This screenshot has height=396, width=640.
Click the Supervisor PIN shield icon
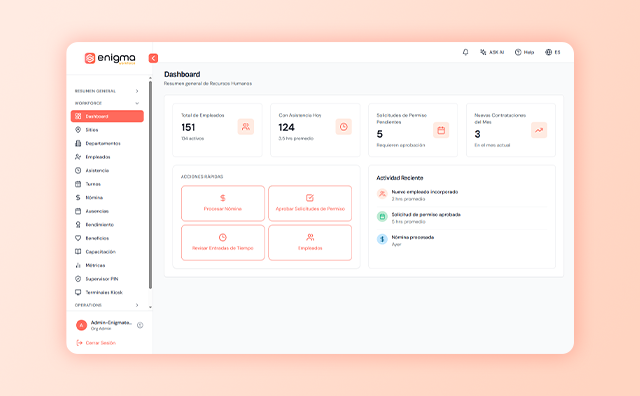tap(78, 279)
